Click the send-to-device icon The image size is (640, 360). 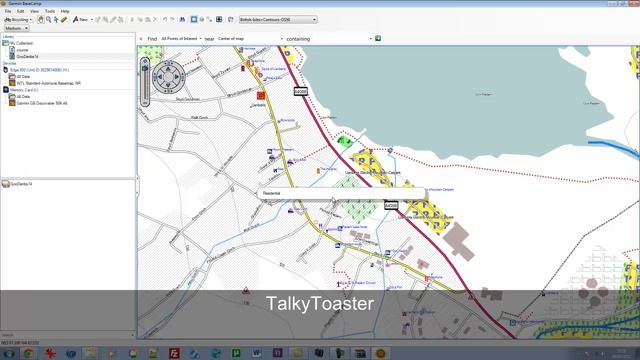[231, 20]
